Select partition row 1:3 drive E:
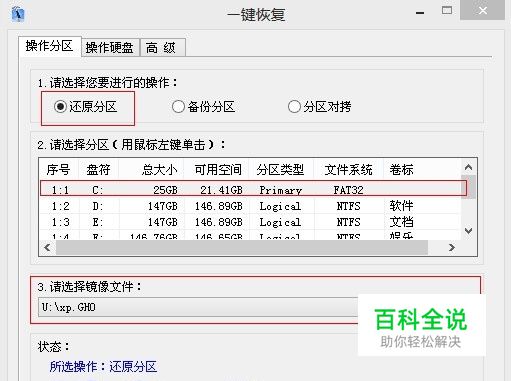 pyautogui.click(x=250, y=222)
